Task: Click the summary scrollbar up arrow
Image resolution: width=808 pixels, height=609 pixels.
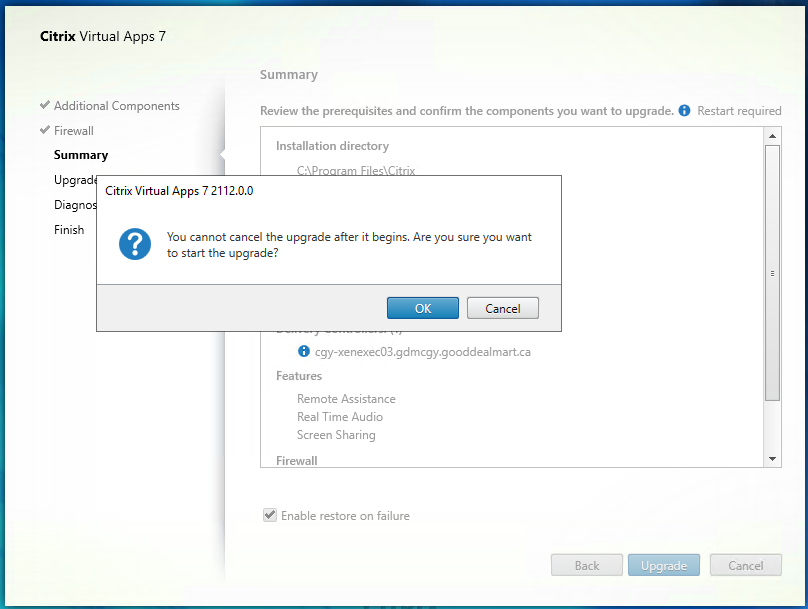Action: tap(772, 136)
